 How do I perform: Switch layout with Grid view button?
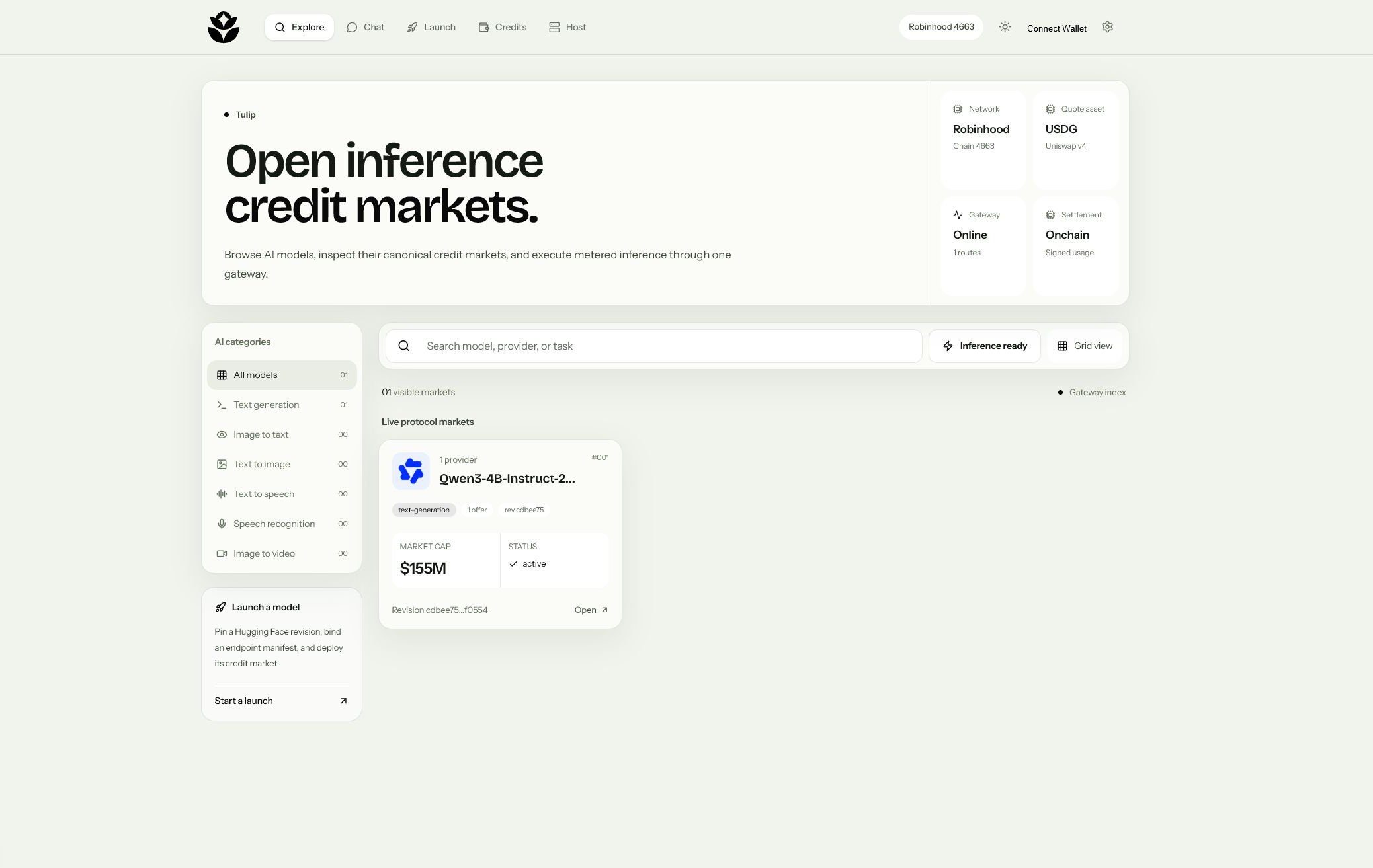(1085, 346)
